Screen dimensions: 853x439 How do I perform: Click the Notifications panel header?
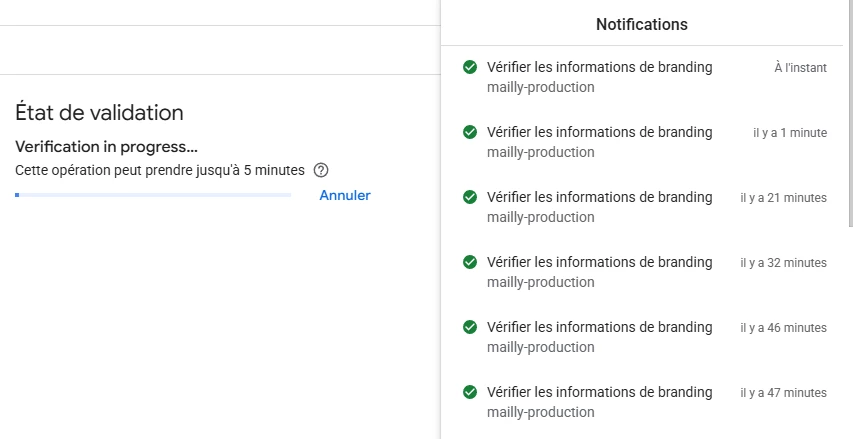641,24
